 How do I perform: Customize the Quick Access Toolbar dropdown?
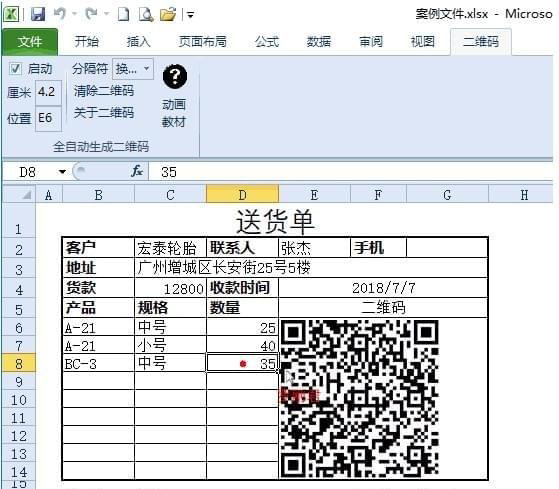point(190,15)
